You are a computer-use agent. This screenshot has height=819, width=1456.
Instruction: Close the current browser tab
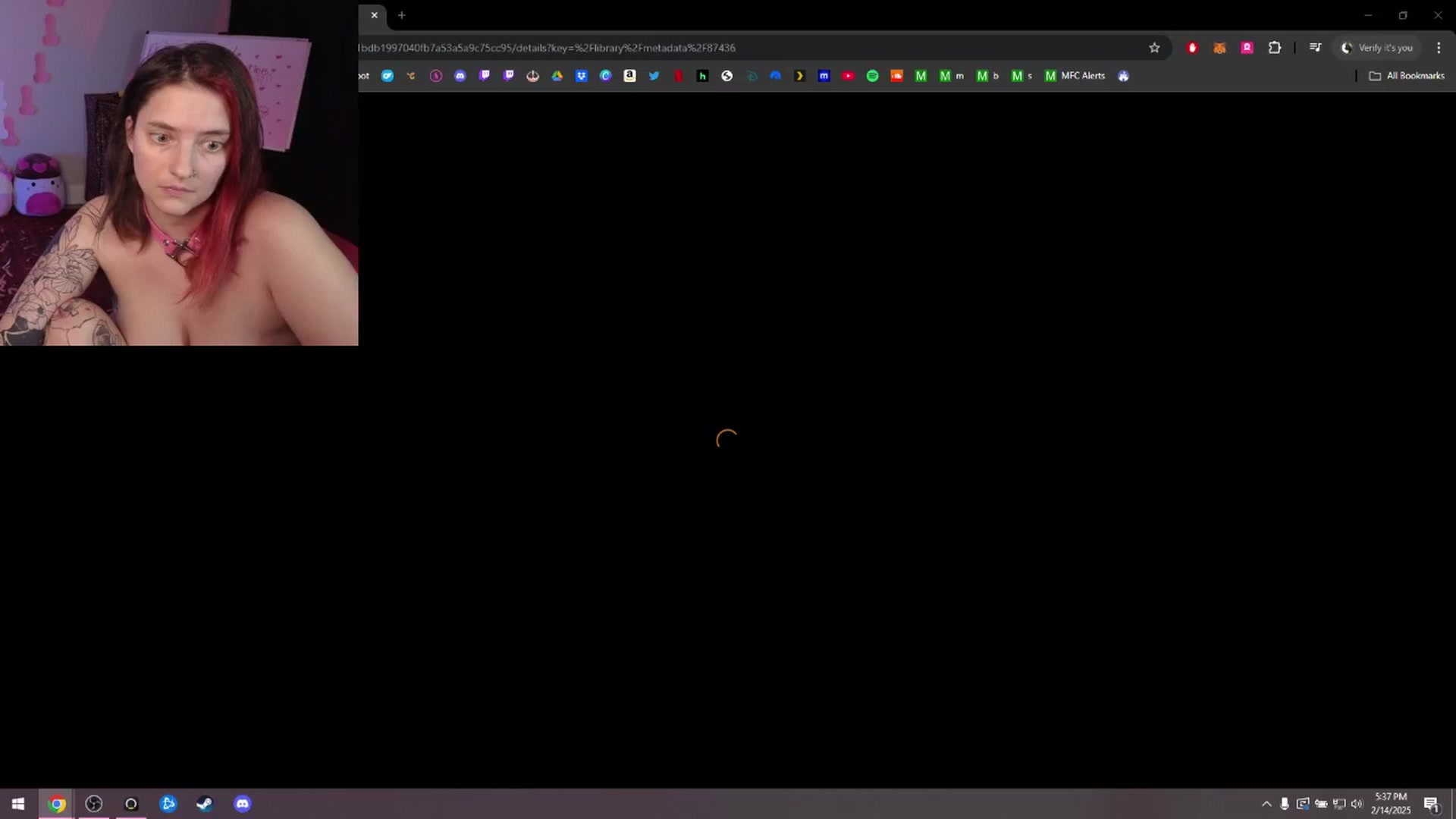(x=374, y=15)
